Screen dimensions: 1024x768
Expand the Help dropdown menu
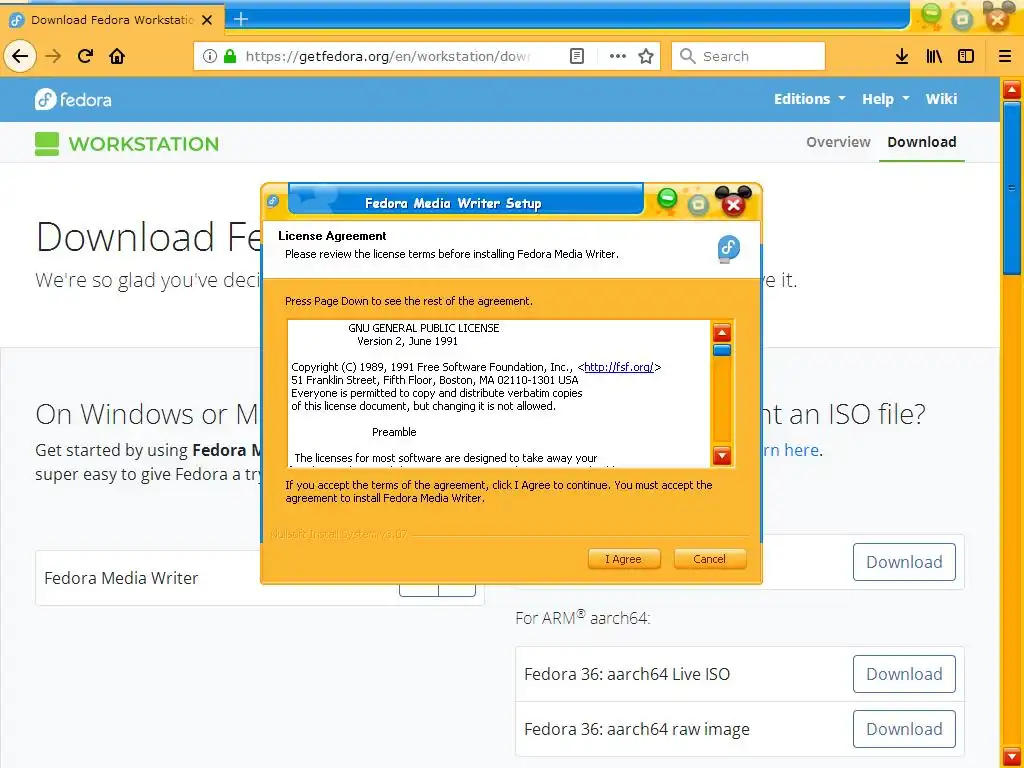pos(886,99)
